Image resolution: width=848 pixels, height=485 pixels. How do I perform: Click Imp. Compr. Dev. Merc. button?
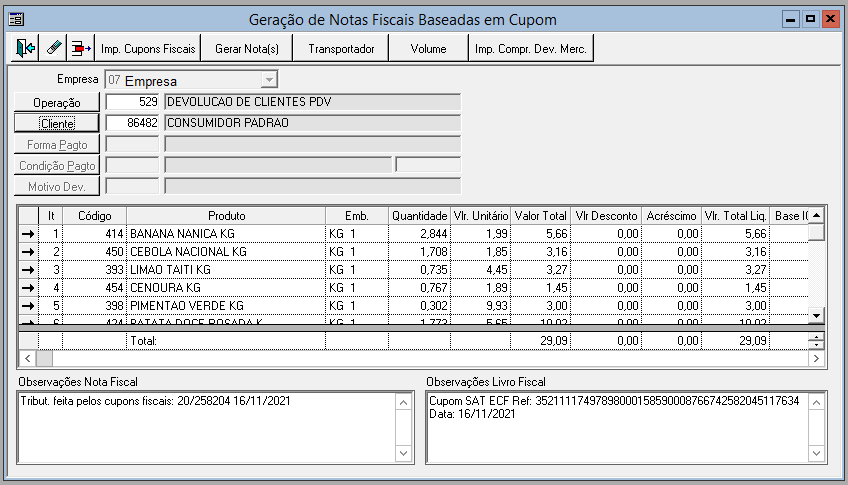click(531, 48)
